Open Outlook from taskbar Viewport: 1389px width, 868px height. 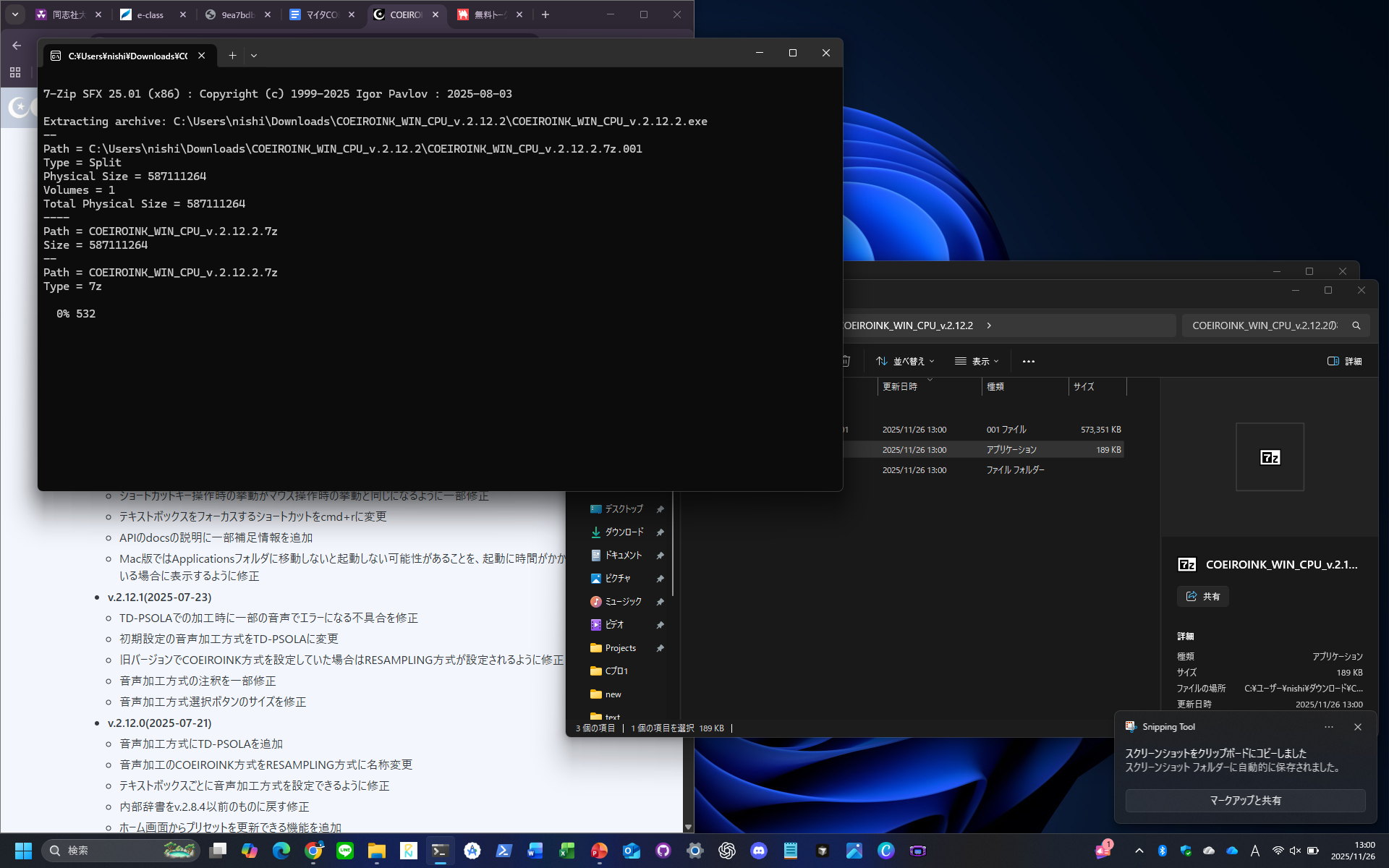[x=632, y=851]
